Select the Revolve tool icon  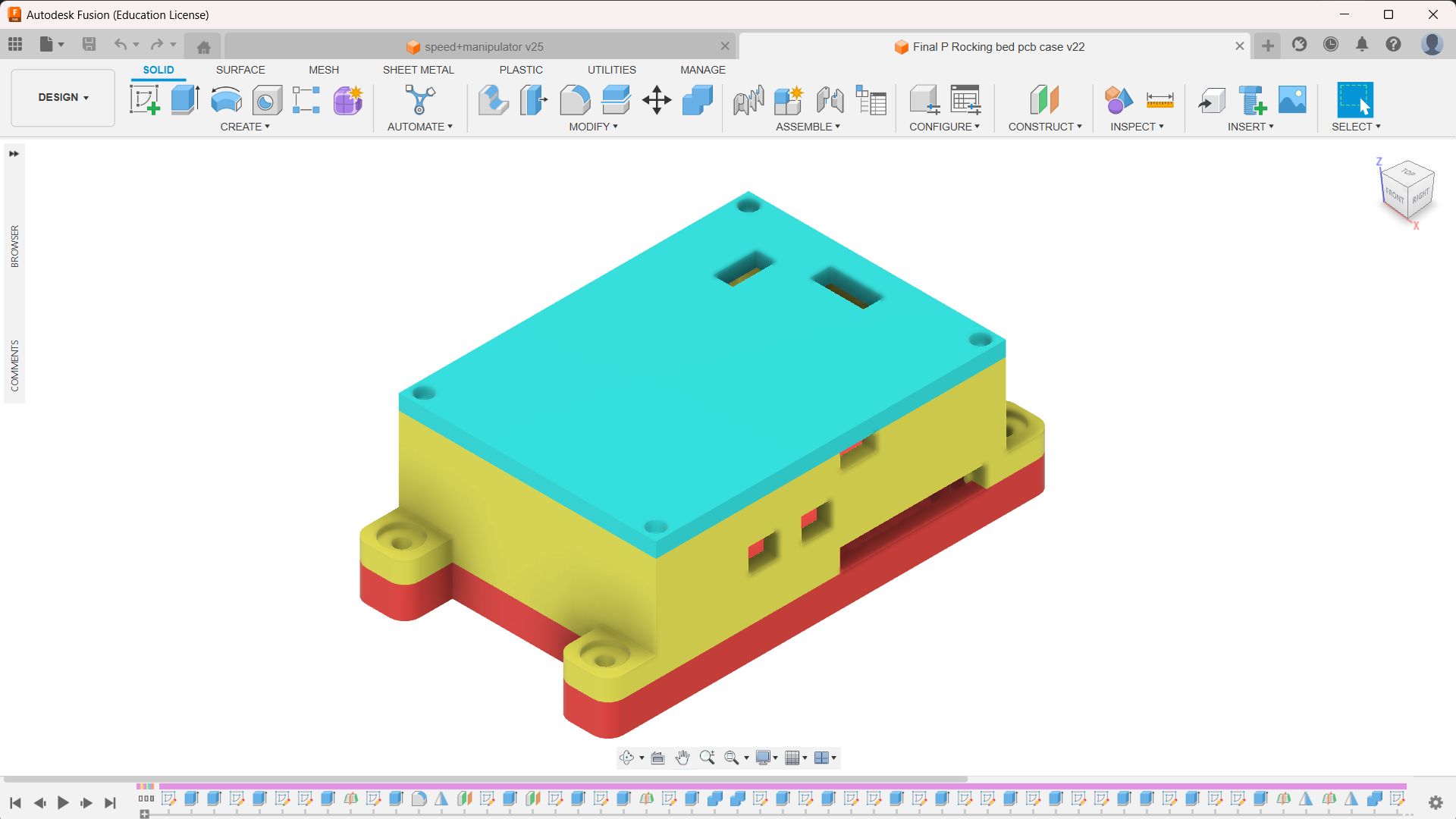point(226,99)
